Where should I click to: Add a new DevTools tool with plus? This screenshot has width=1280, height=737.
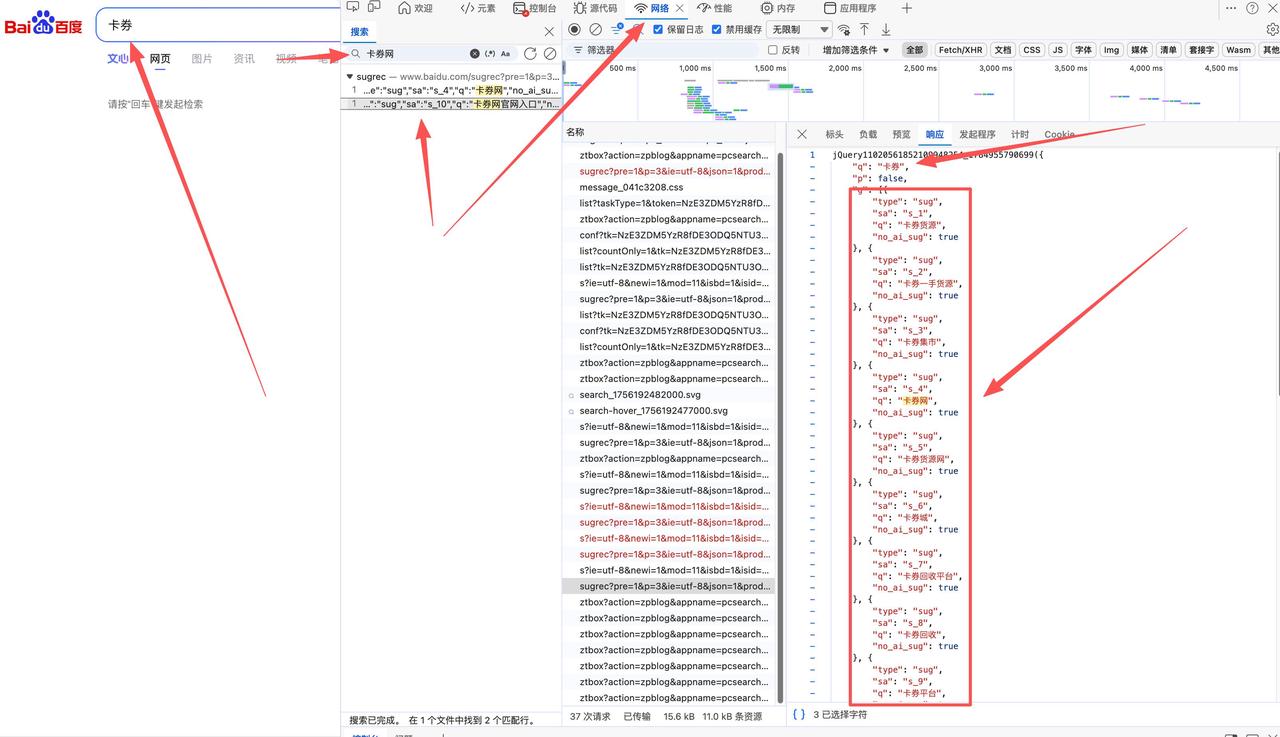pyautogui.click(x=907, y=8)
